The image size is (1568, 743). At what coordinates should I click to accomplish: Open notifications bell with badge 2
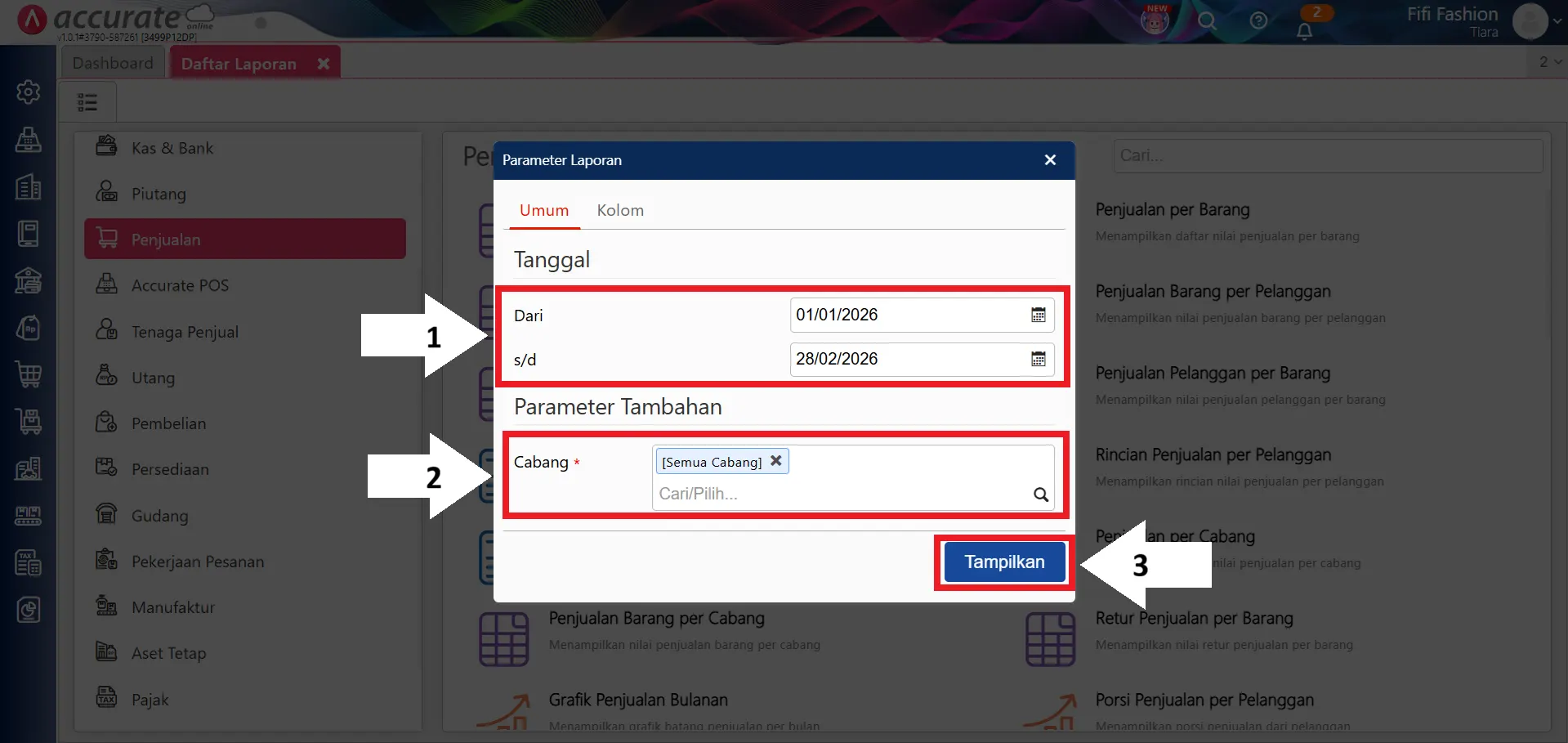click(x=1305, y=31)
